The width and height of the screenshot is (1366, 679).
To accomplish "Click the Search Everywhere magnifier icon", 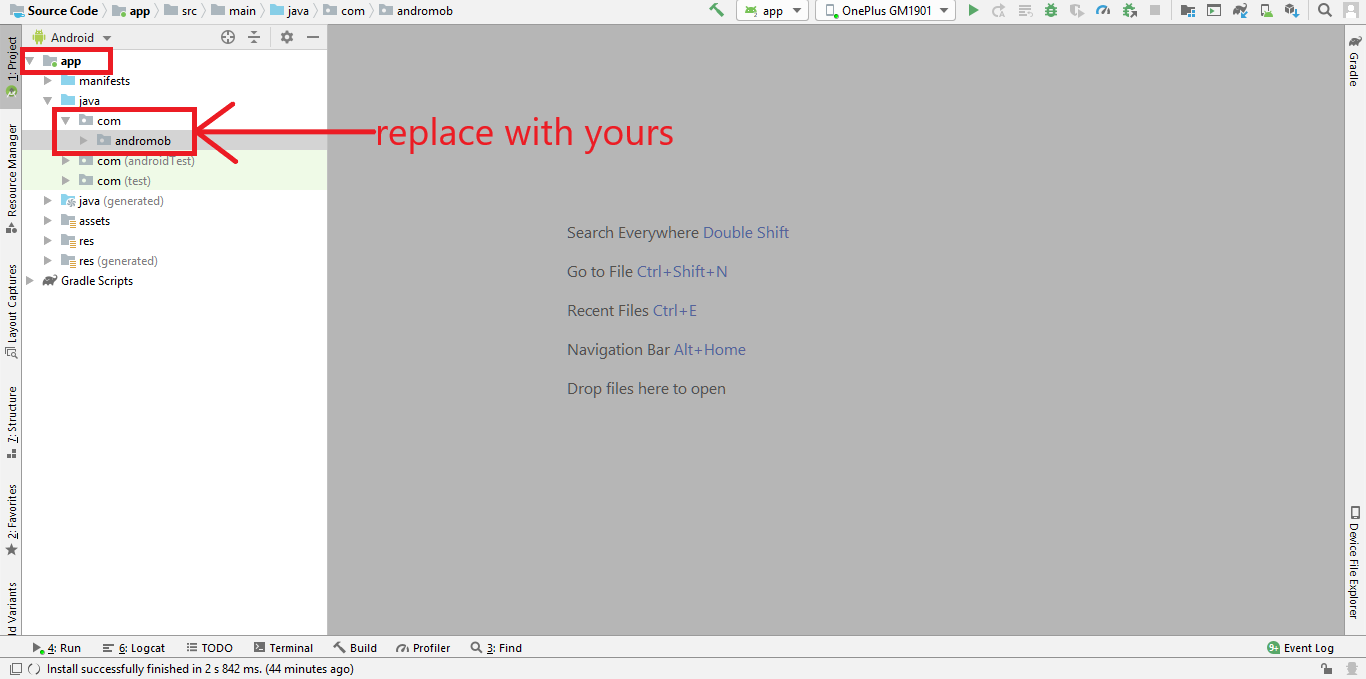I will coord(1325,10).
